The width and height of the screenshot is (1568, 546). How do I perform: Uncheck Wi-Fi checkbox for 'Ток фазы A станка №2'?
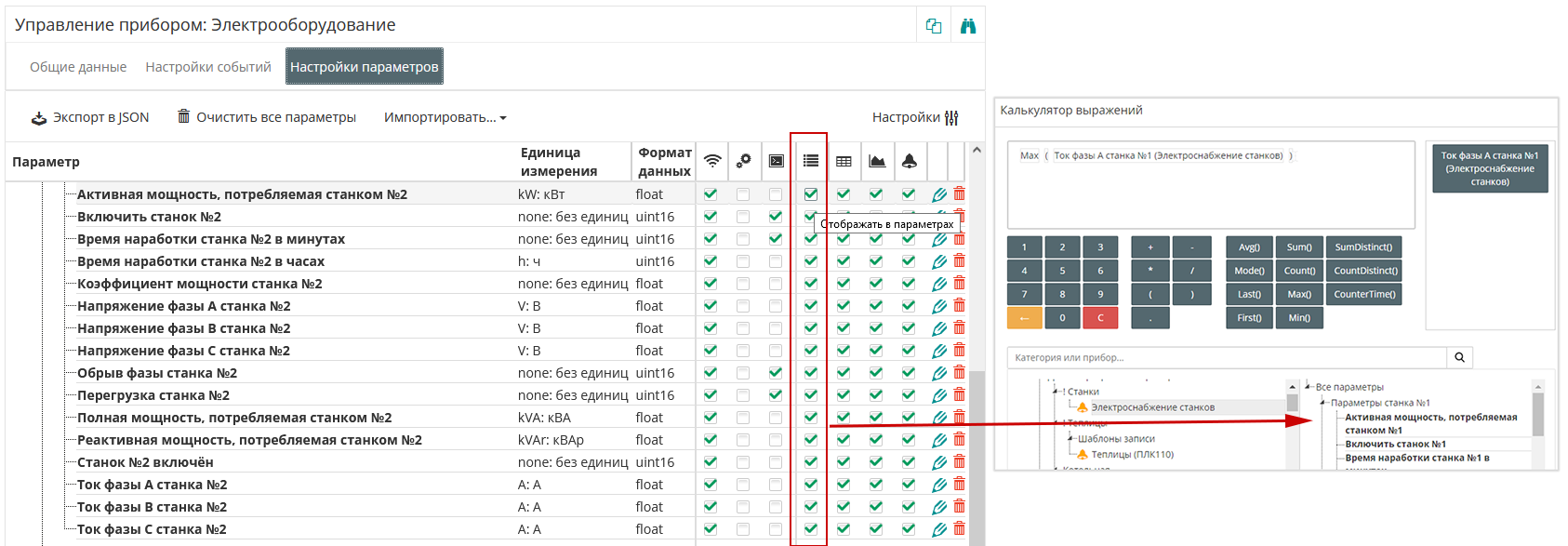click(x=711, y=485)
